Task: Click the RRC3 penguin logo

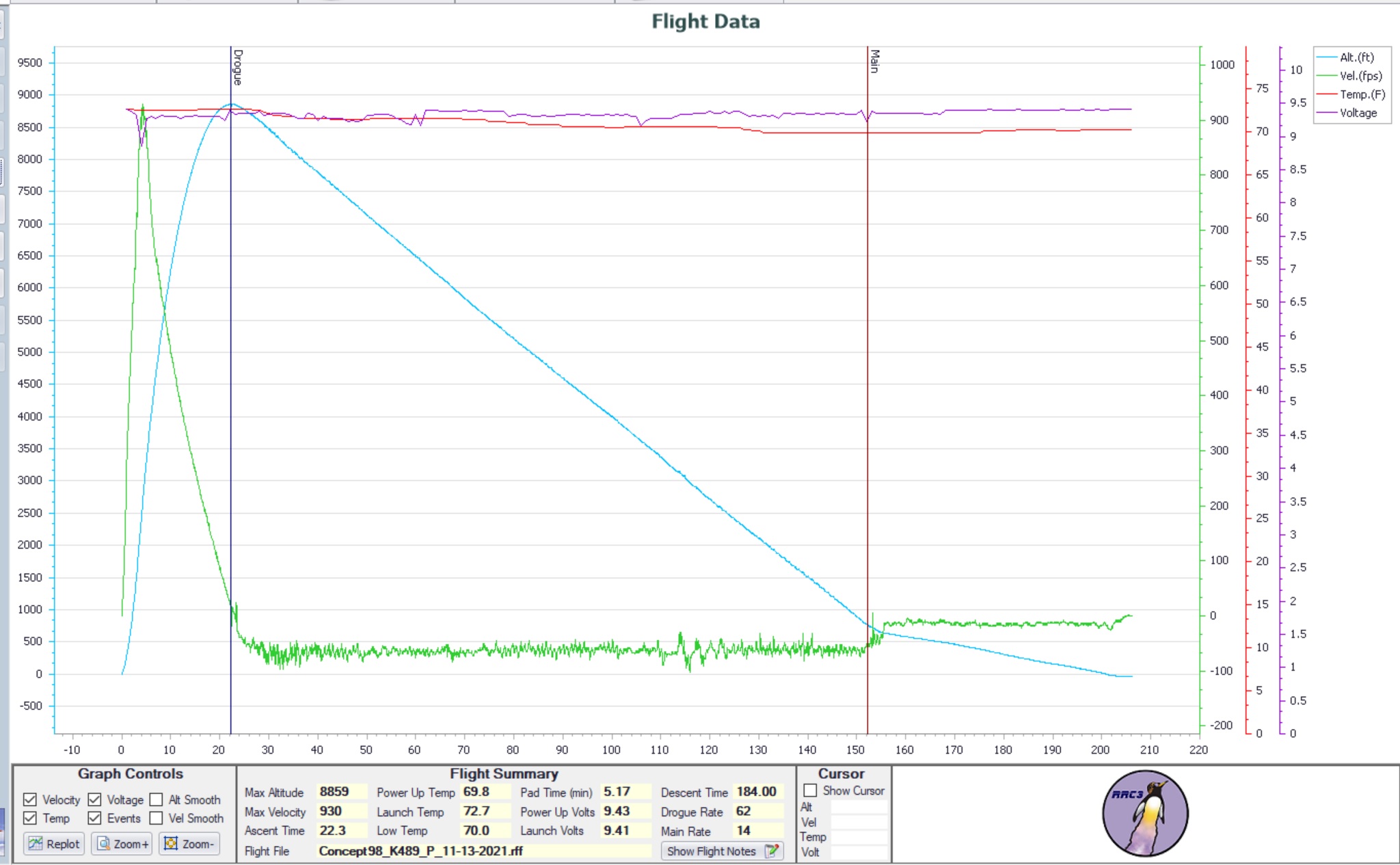Action: tap(1145, 814)
